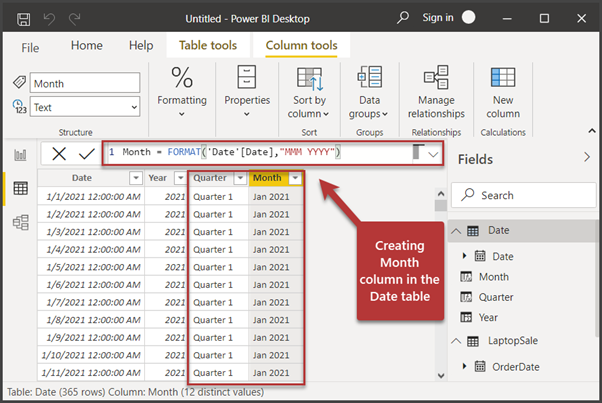602x403 pixels.
Task: Click the Month field calculated icon
Action: tap(466, 277)
